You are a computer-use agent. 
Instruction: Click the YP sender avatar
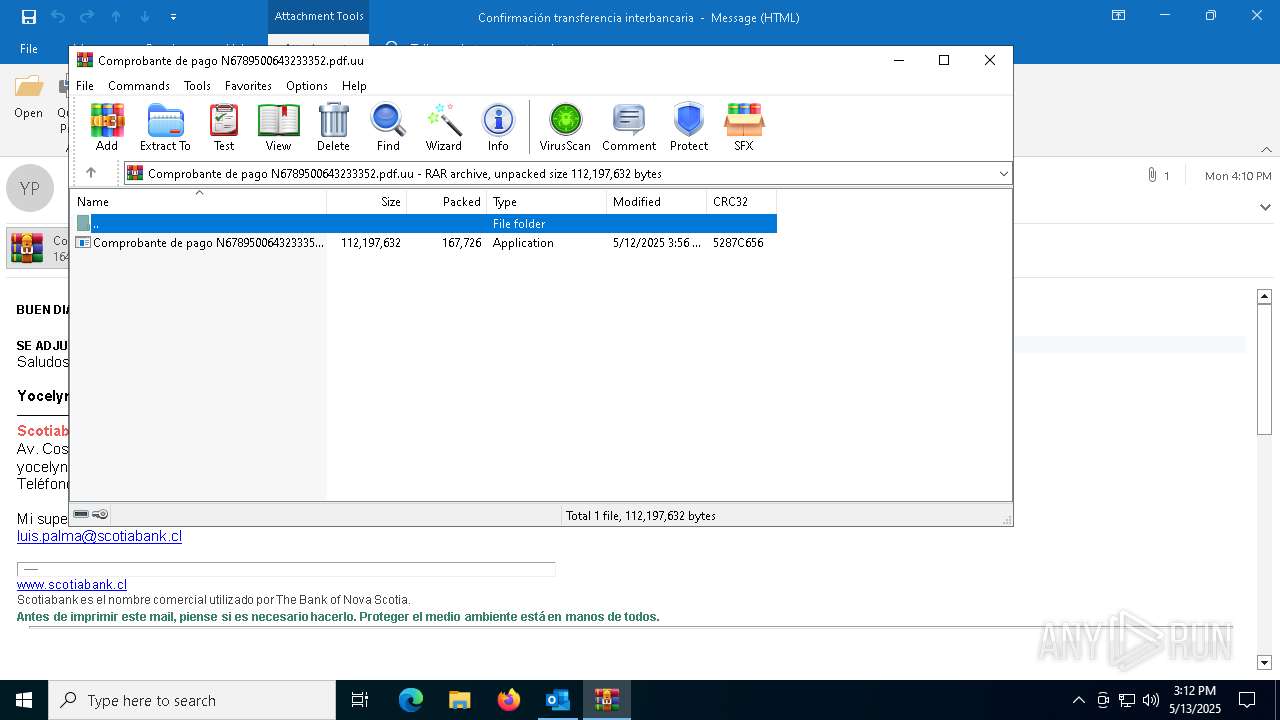click(29, 188)
